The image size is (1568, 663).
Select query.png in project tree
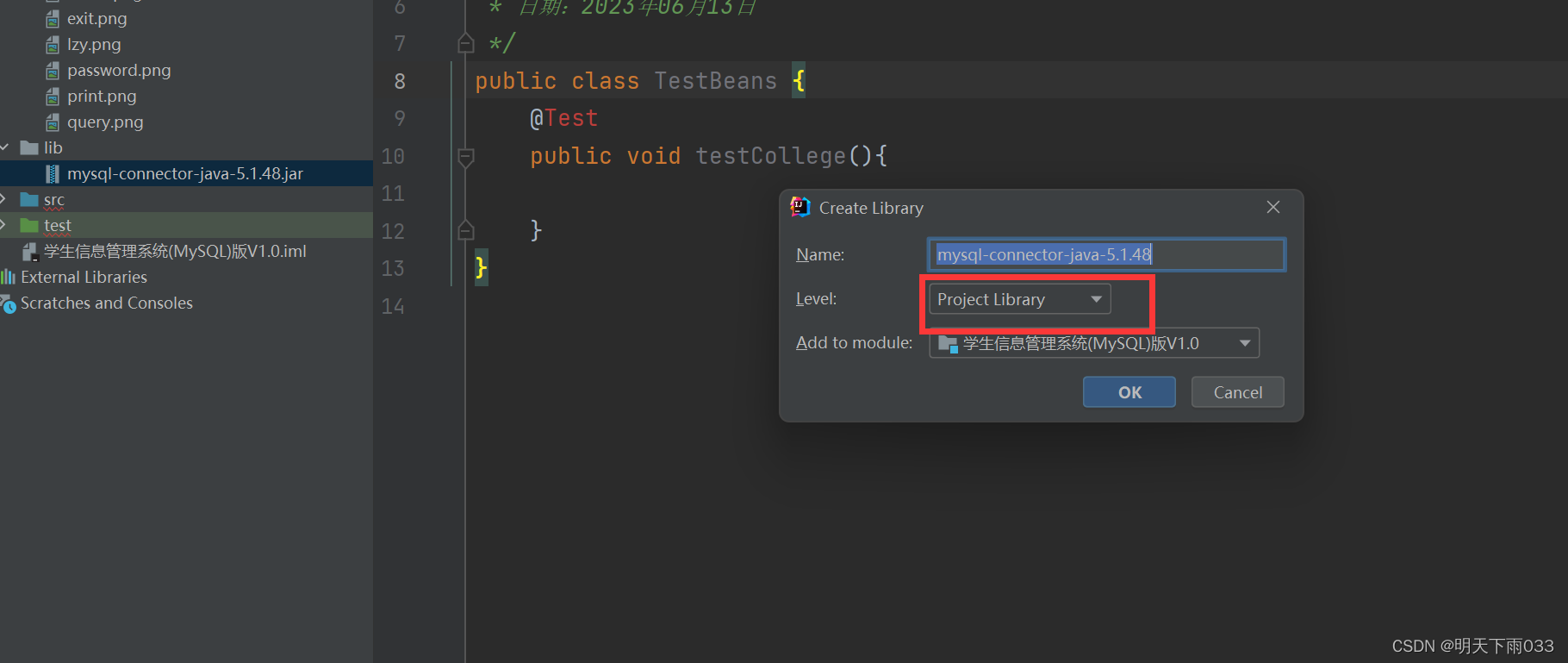pyautogui.click(x=105, y=122)
